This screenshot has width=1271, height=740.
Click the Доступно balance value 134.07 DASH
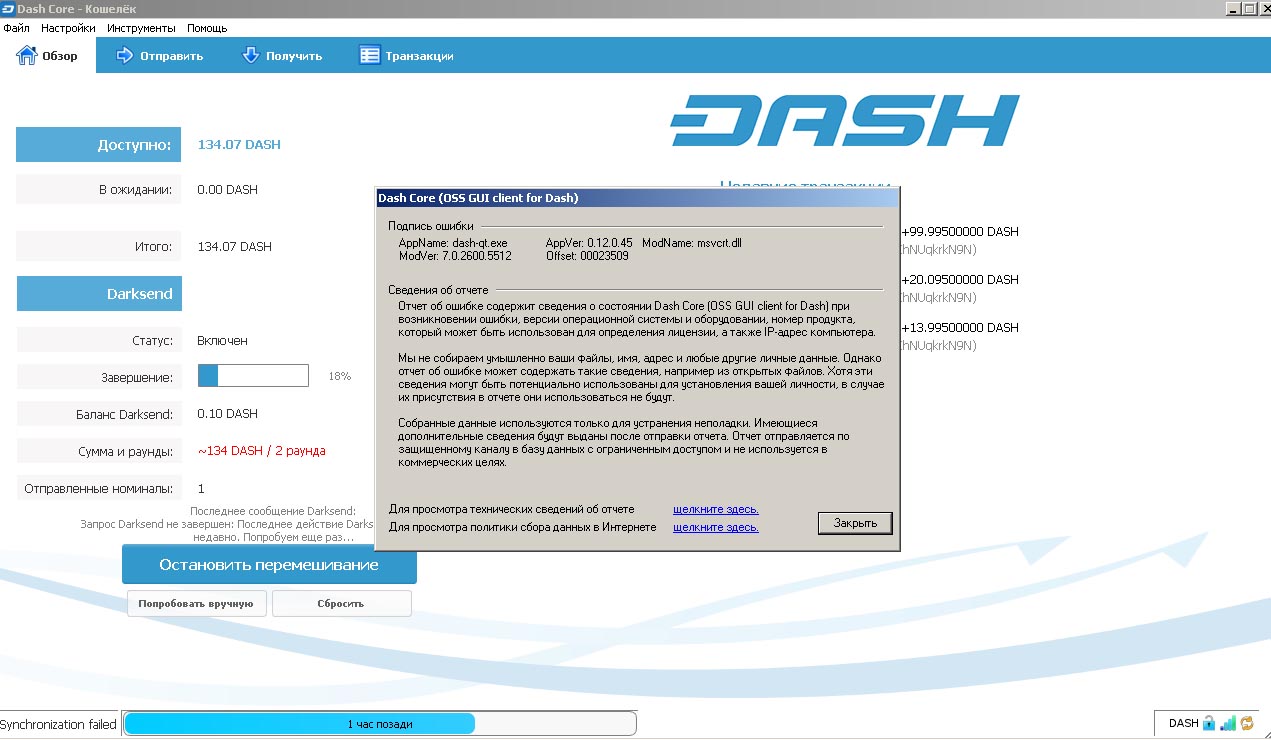pos(239,145)
